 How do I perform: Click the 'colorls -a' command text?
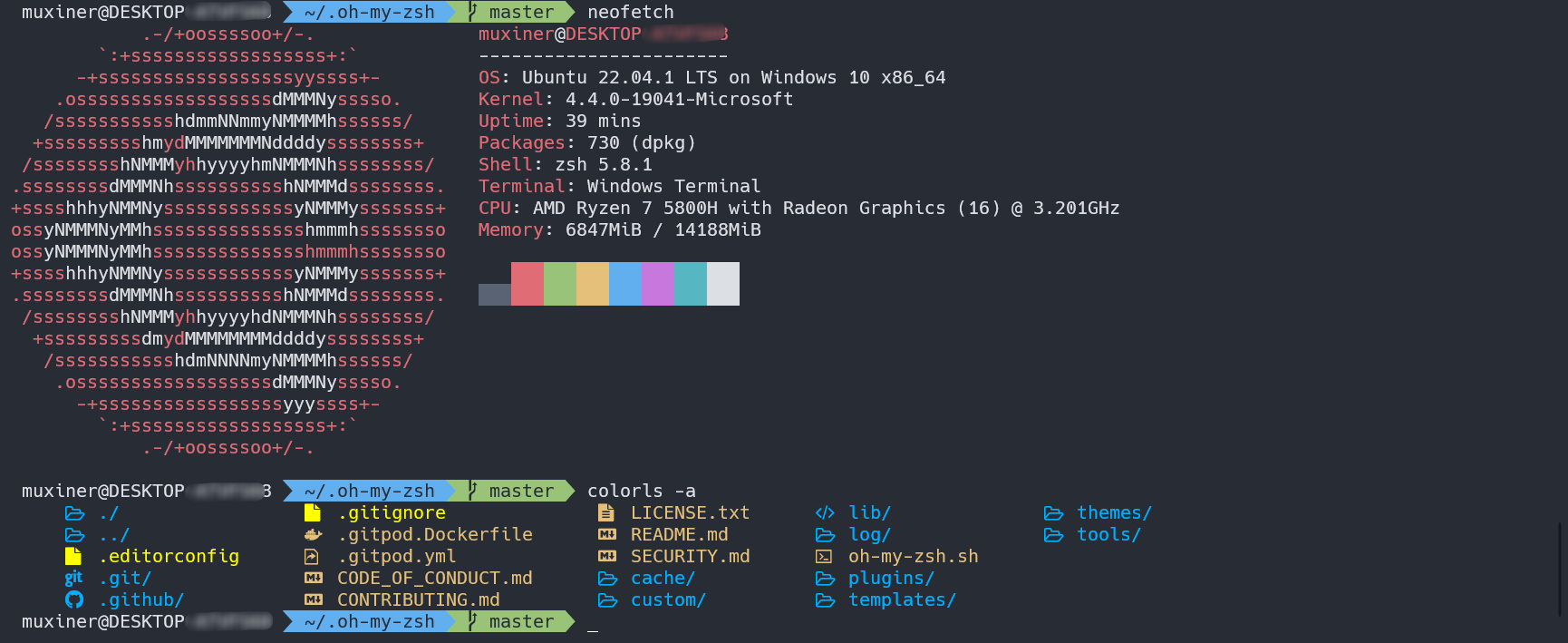coord(642,491)
